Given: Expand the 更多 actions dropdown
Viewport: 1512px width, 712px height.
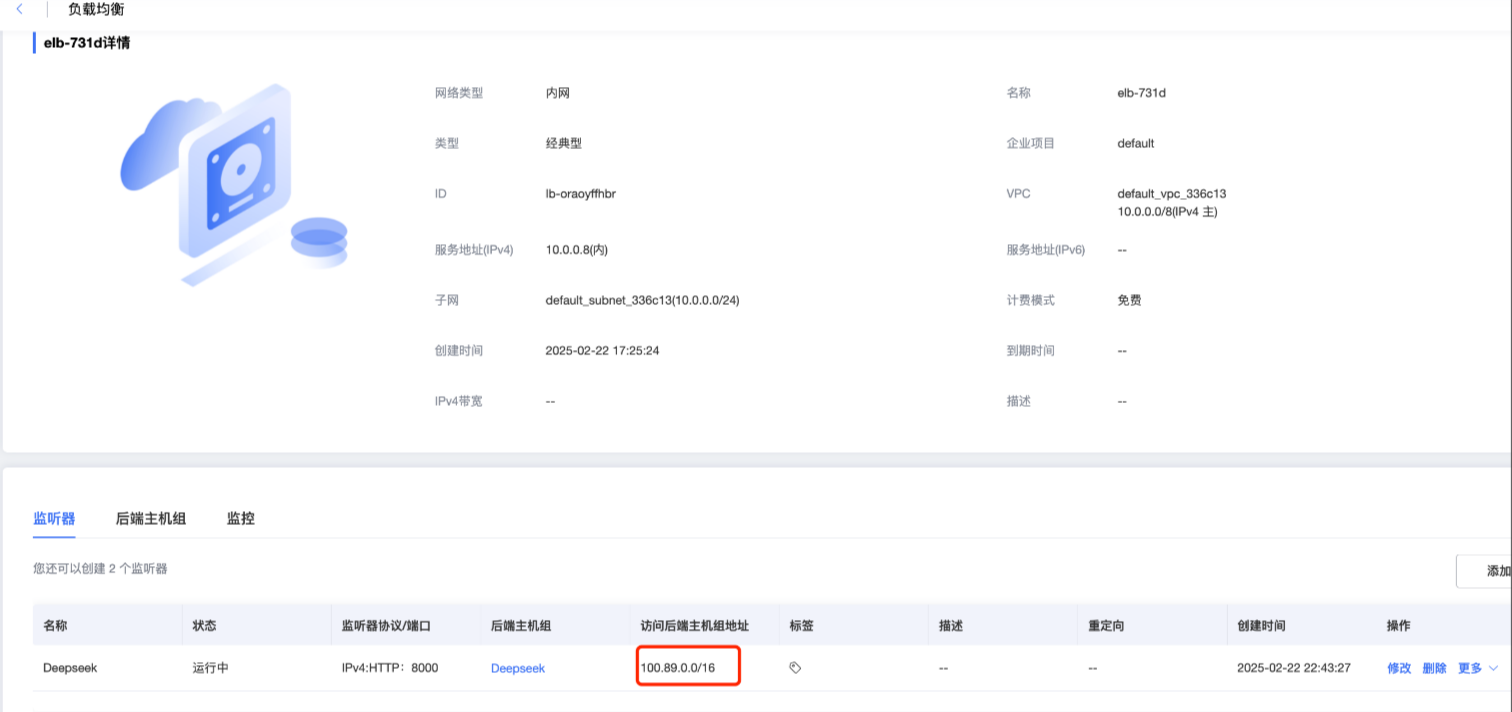Looking at the screenshot, I should 1477,668.
